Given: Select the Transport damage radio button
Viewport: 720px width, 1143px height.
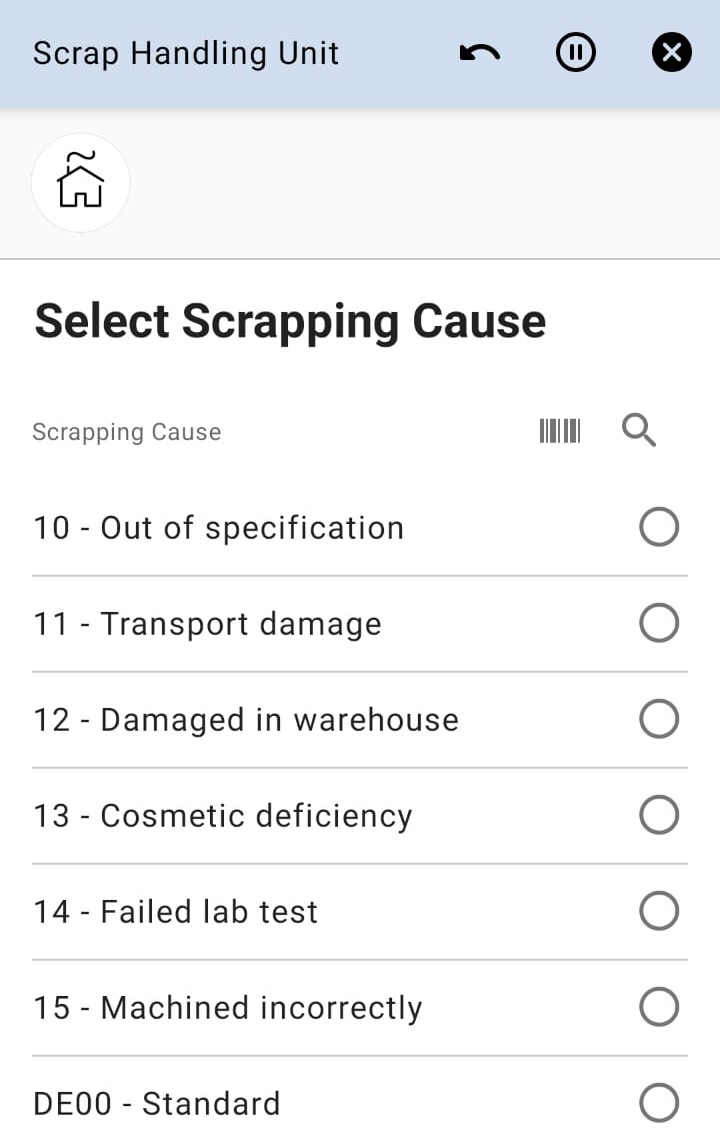Looking at the screenshot, I should point(659,623).
